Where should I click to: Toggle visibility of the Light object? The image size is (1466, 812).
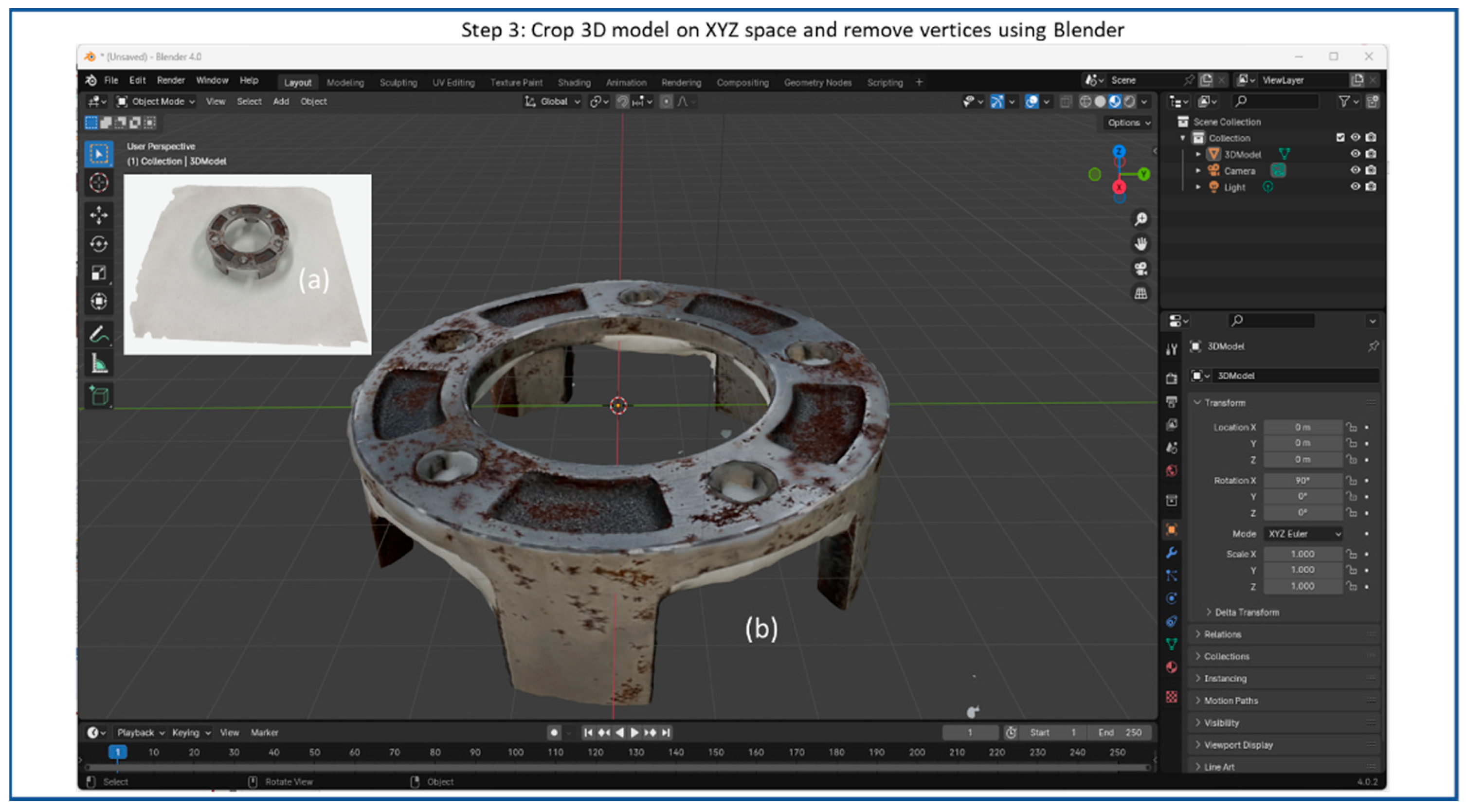1355,187
